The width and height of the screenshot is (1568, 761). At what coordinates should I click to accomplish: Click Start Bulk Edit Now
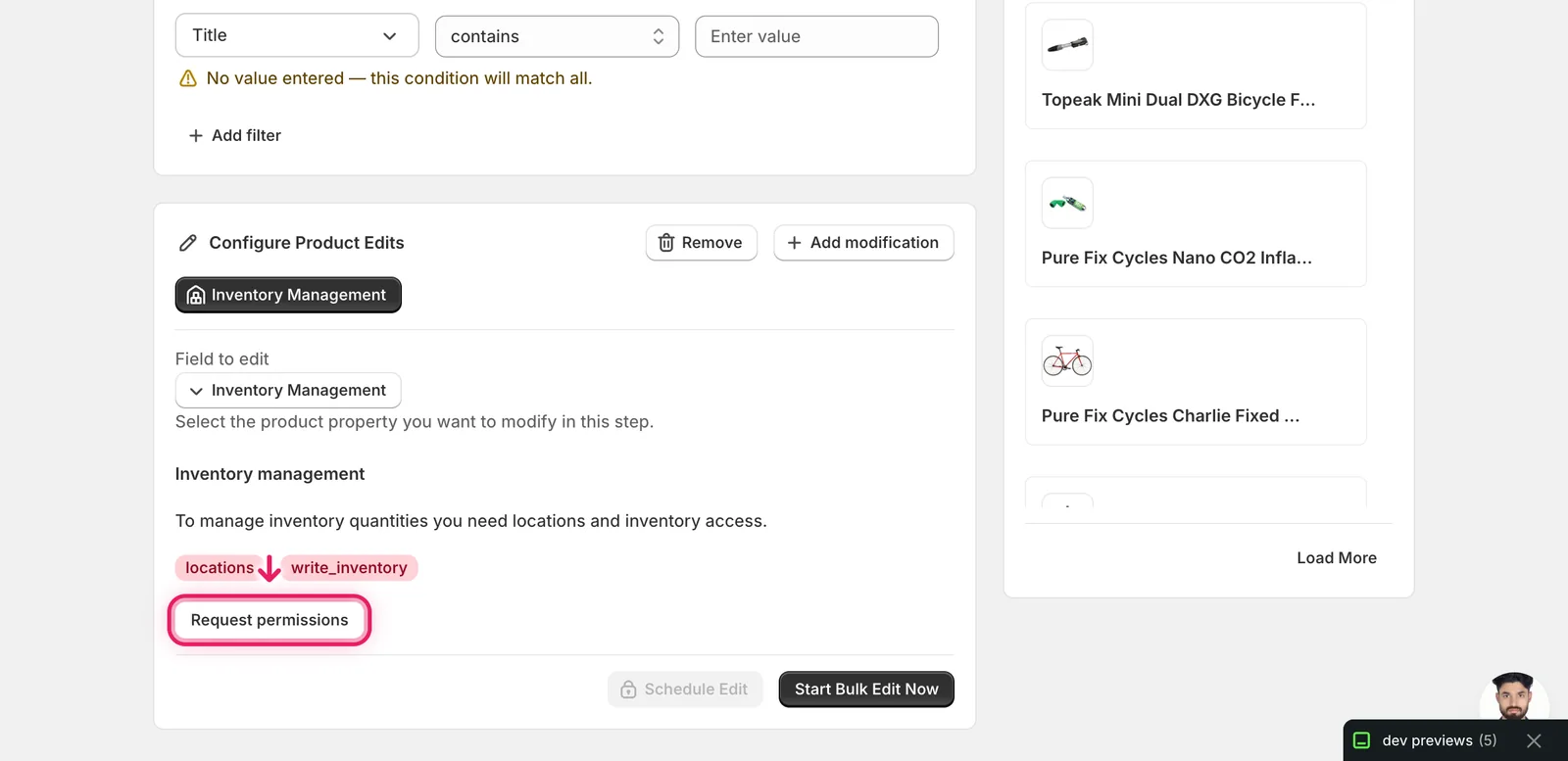click(x=866, y=690)
